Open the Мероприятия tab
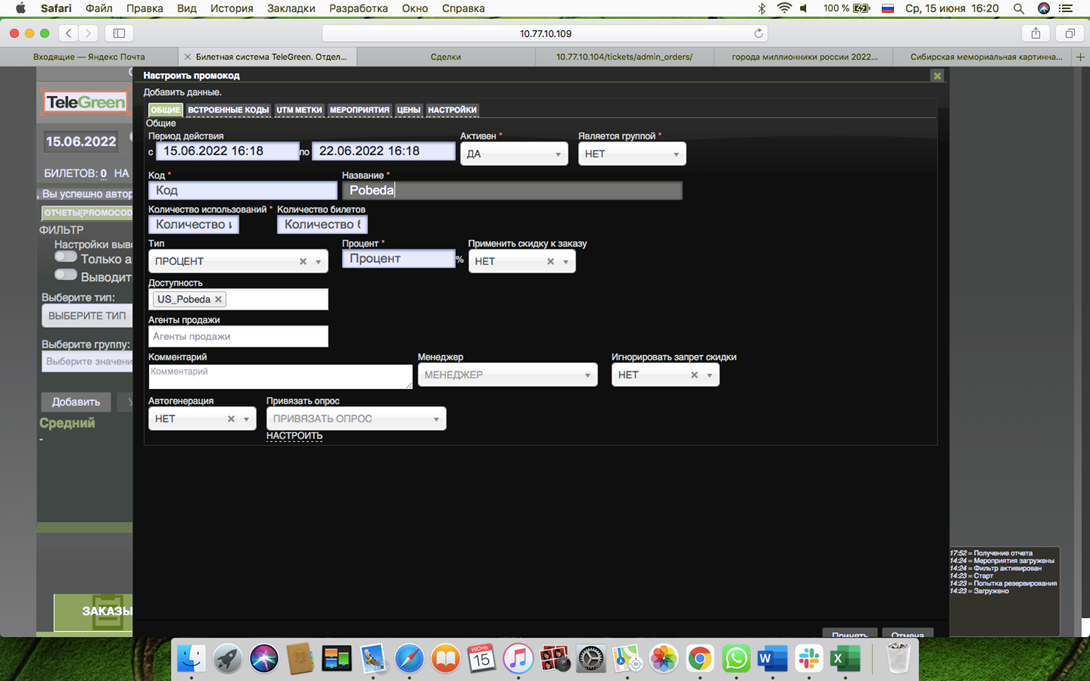 point(359,110)
